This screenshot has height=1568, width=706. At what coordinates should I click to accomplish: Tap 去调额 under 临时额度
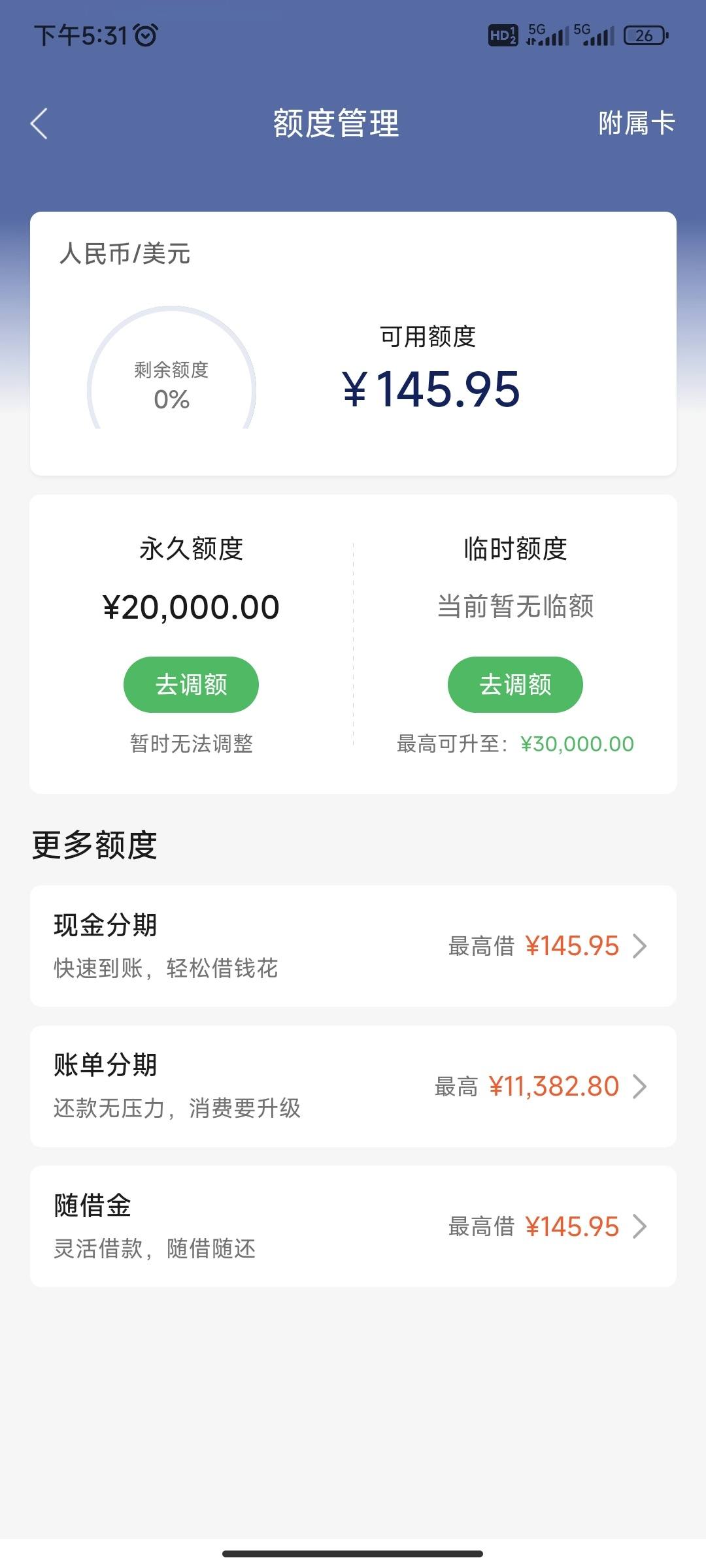(515, 685)
